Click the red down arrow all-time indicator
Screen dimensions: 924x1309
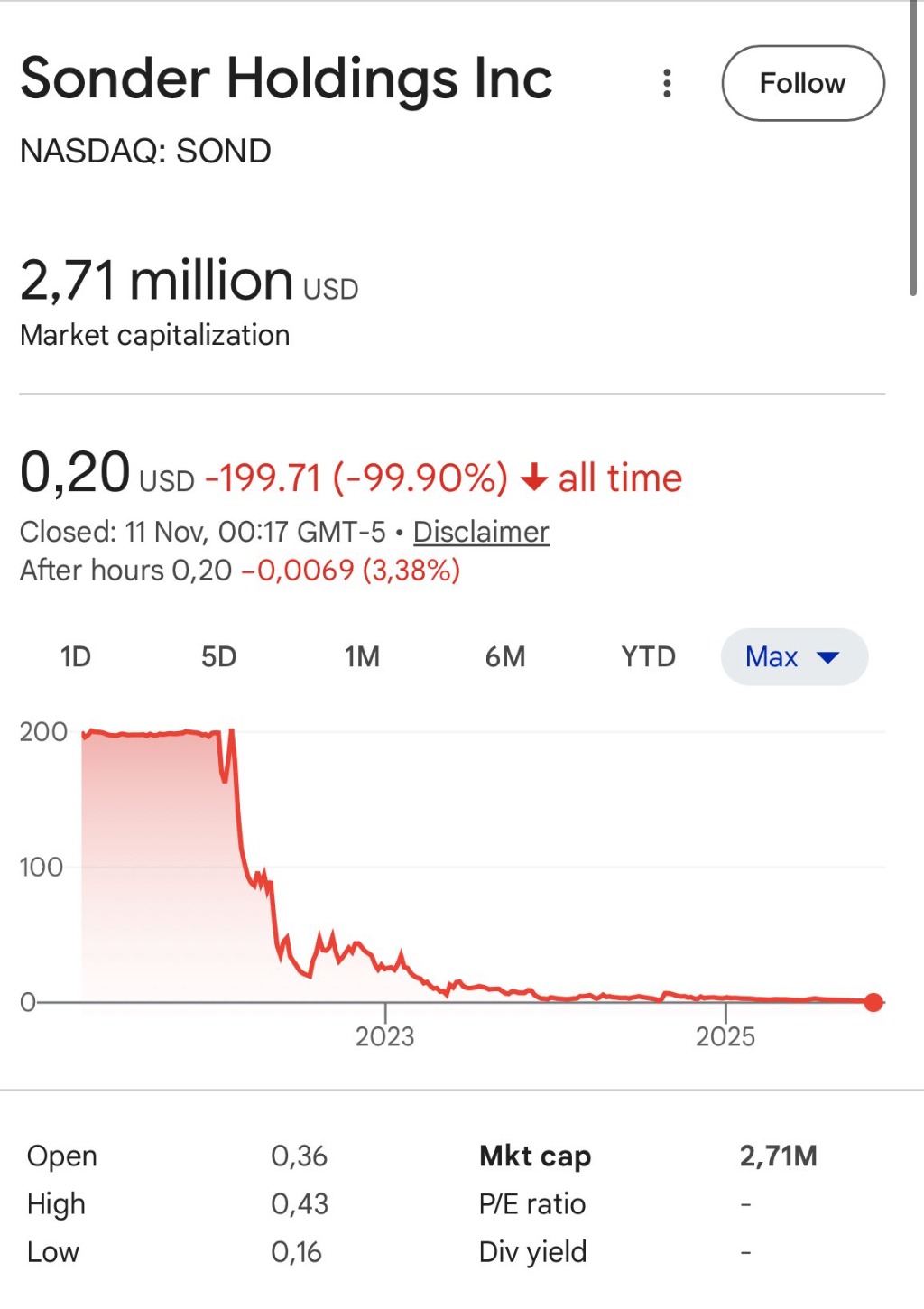click(x=534, y=477)
